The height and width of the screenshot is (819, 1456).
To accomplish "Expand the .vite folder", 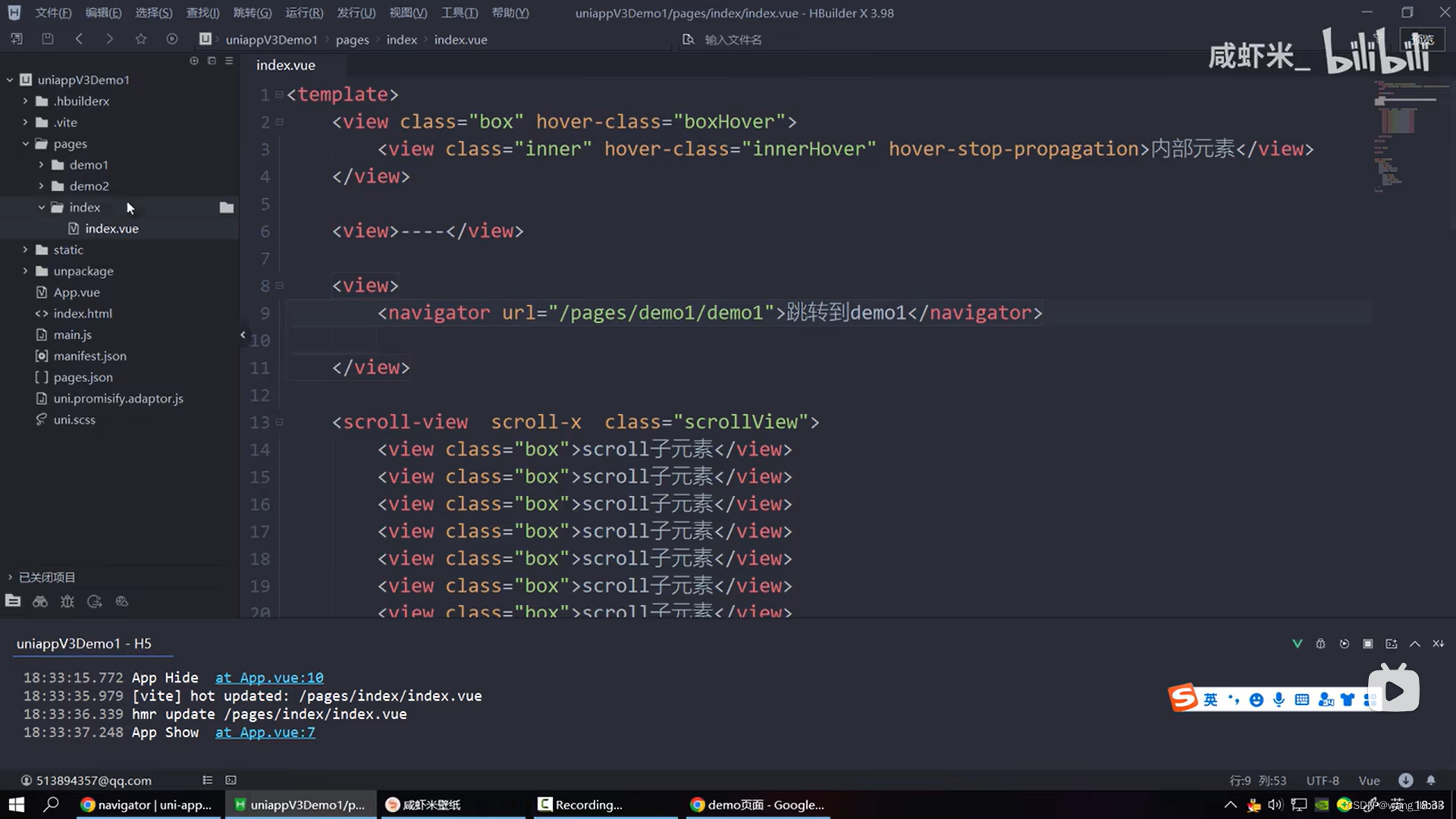I will [25, 122].
